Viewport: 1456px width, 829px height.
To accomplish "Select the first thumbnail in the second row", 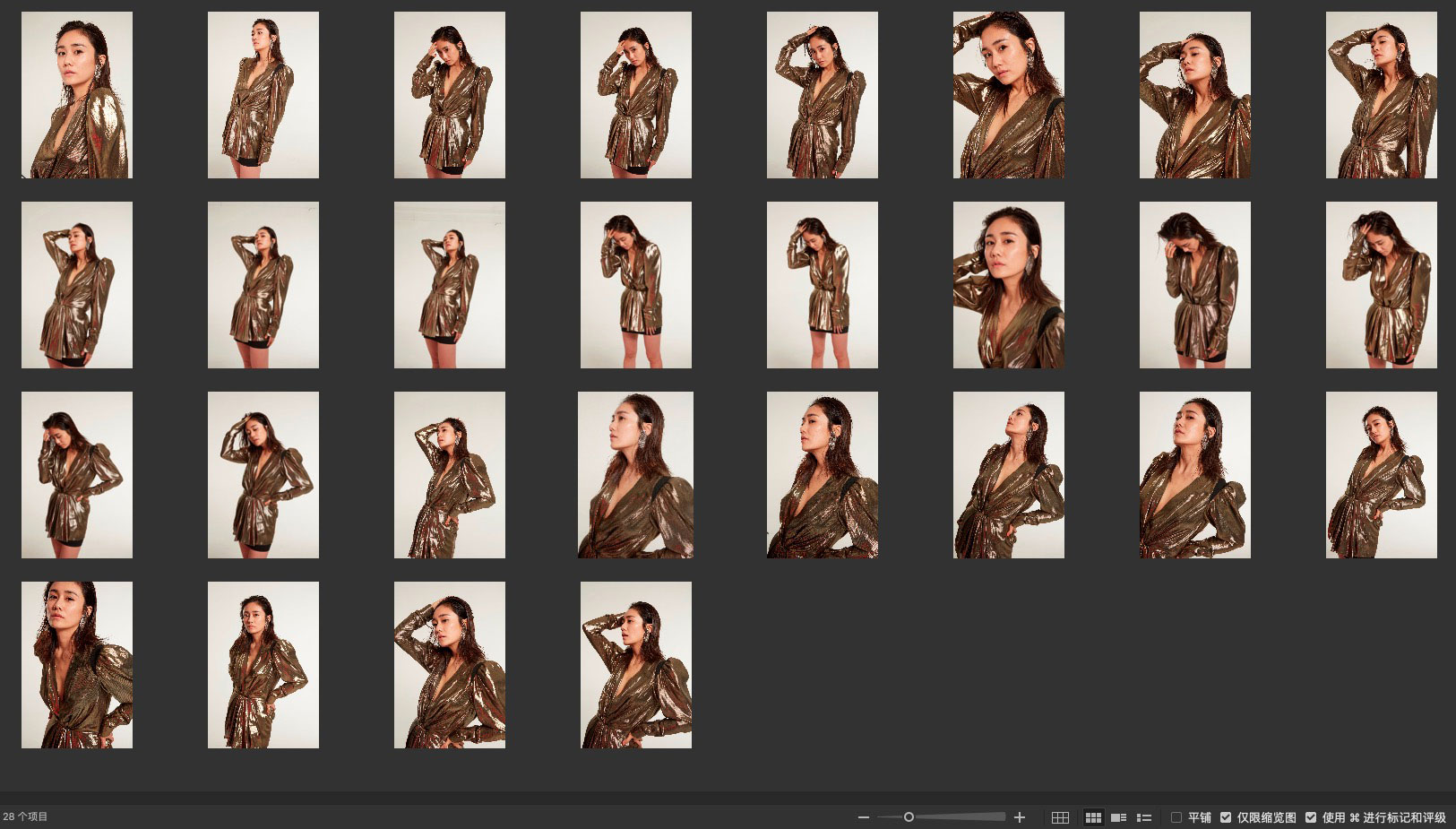I will [x=77, y=285].
